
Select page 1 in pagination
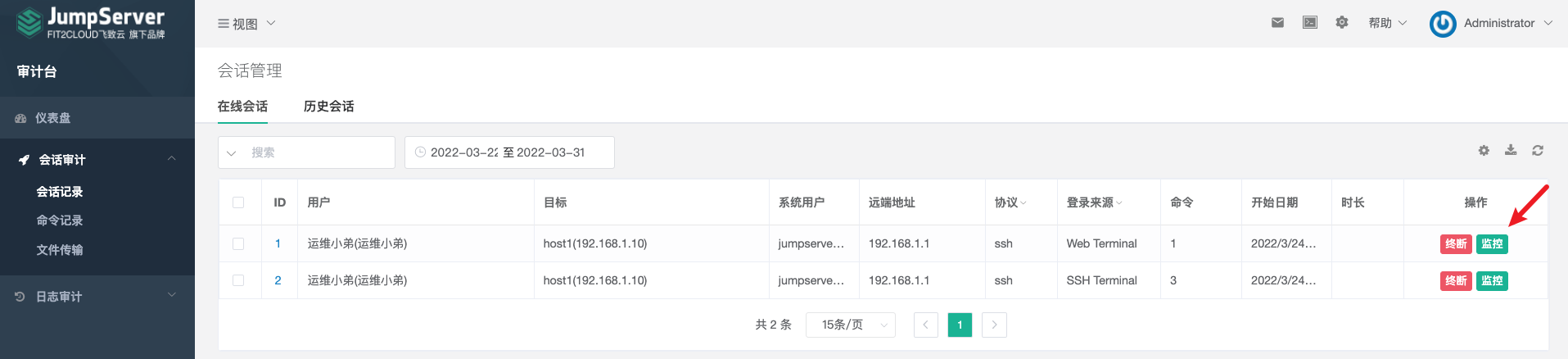960,325
